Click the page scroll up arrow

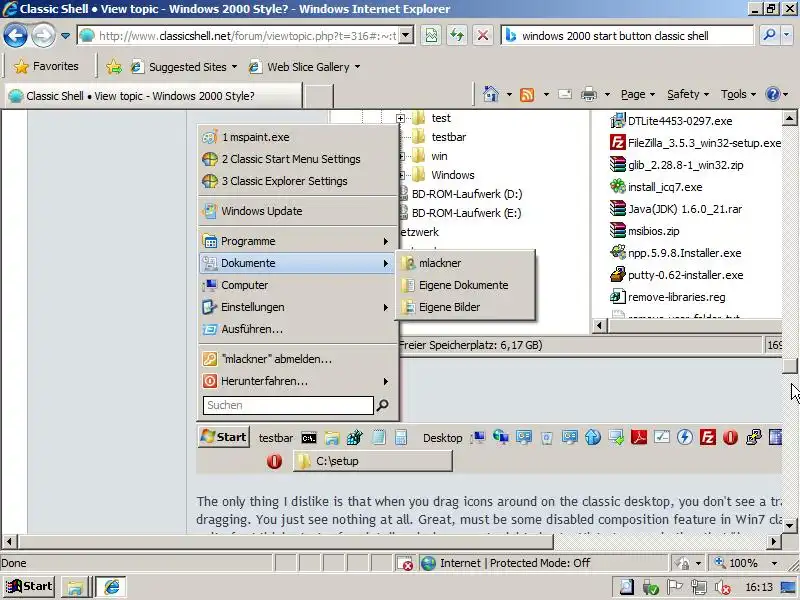tap(789, 118)
